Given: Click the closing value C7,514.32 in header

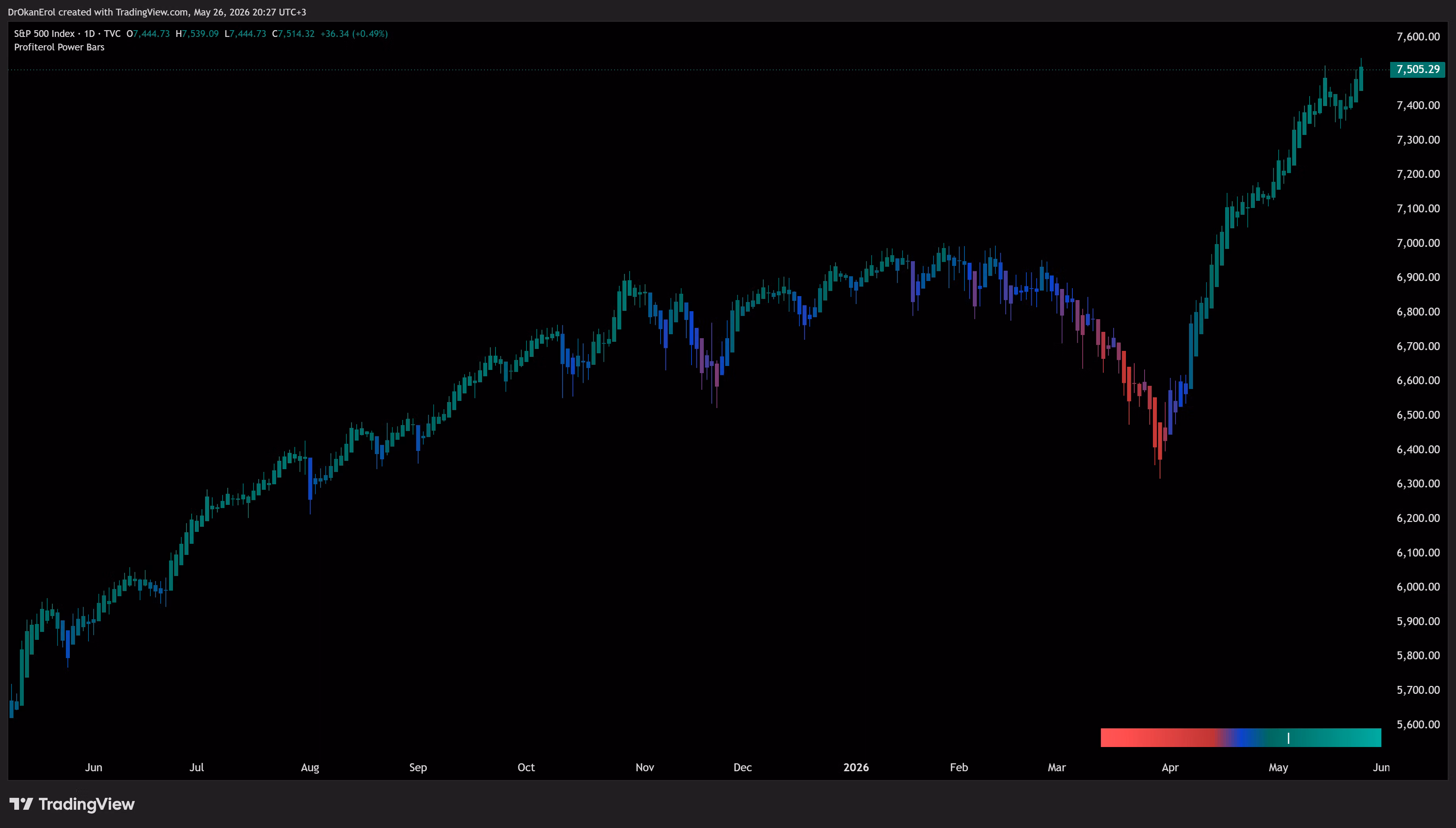Looking at the screenshot, I should [293, 34].
